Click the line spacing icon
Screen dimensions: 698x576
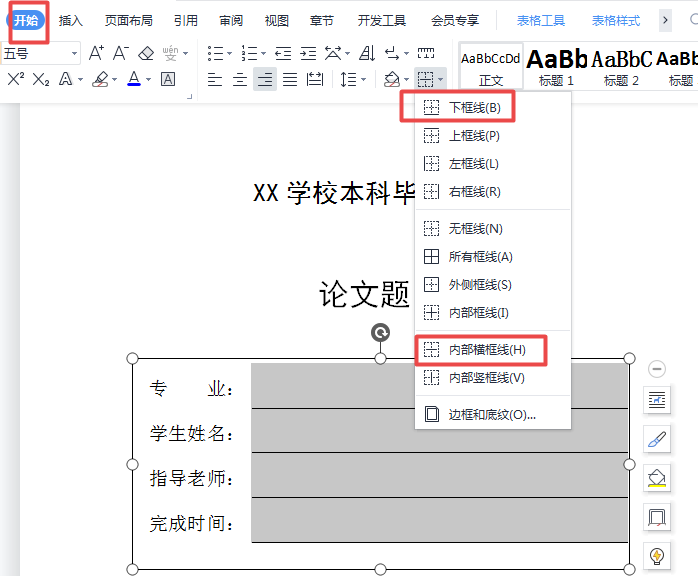(x=349, y=80)
